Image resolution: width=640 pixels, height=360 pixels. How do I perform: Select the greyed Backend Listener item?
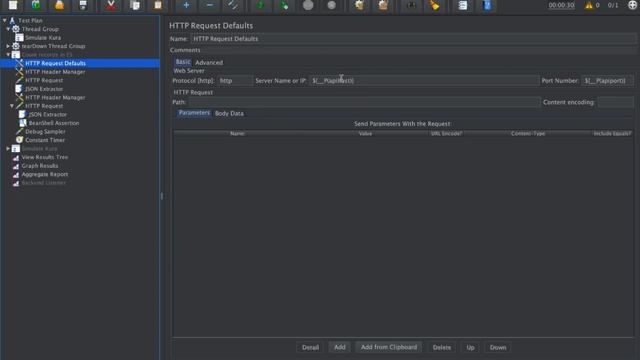tap(43, 183)
